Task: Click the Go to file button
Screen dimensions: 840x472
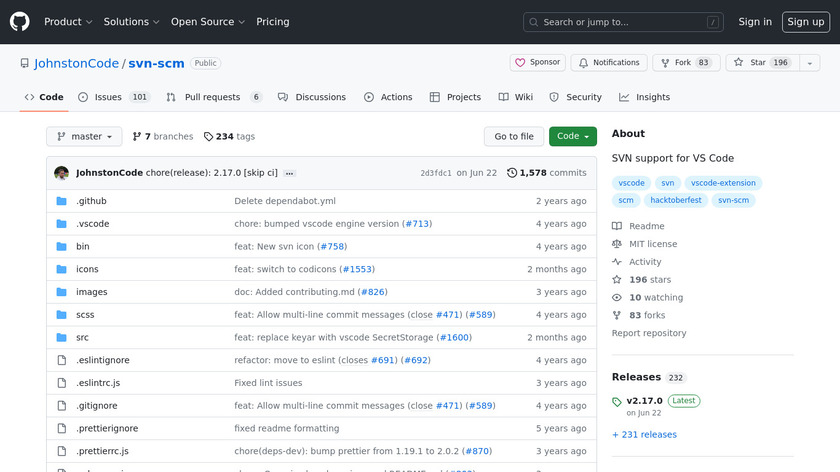Action: click(x=514, y=136)
